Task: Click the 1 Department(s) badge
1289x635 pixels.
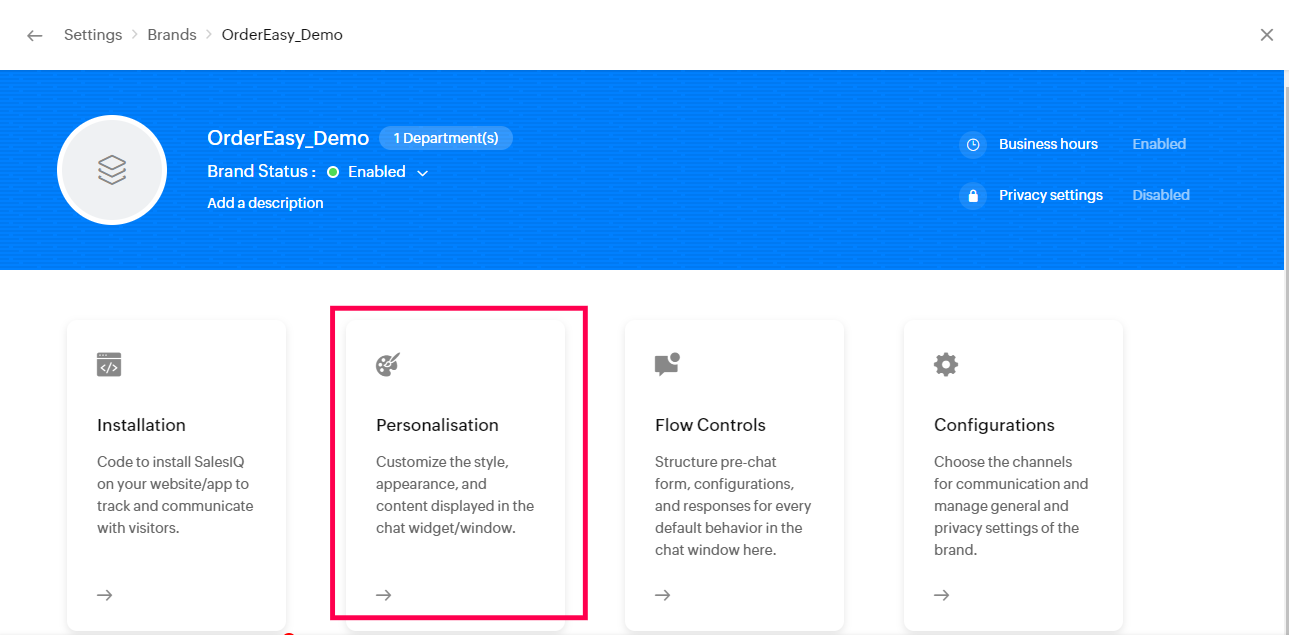Action: click(x=445, y=138)
